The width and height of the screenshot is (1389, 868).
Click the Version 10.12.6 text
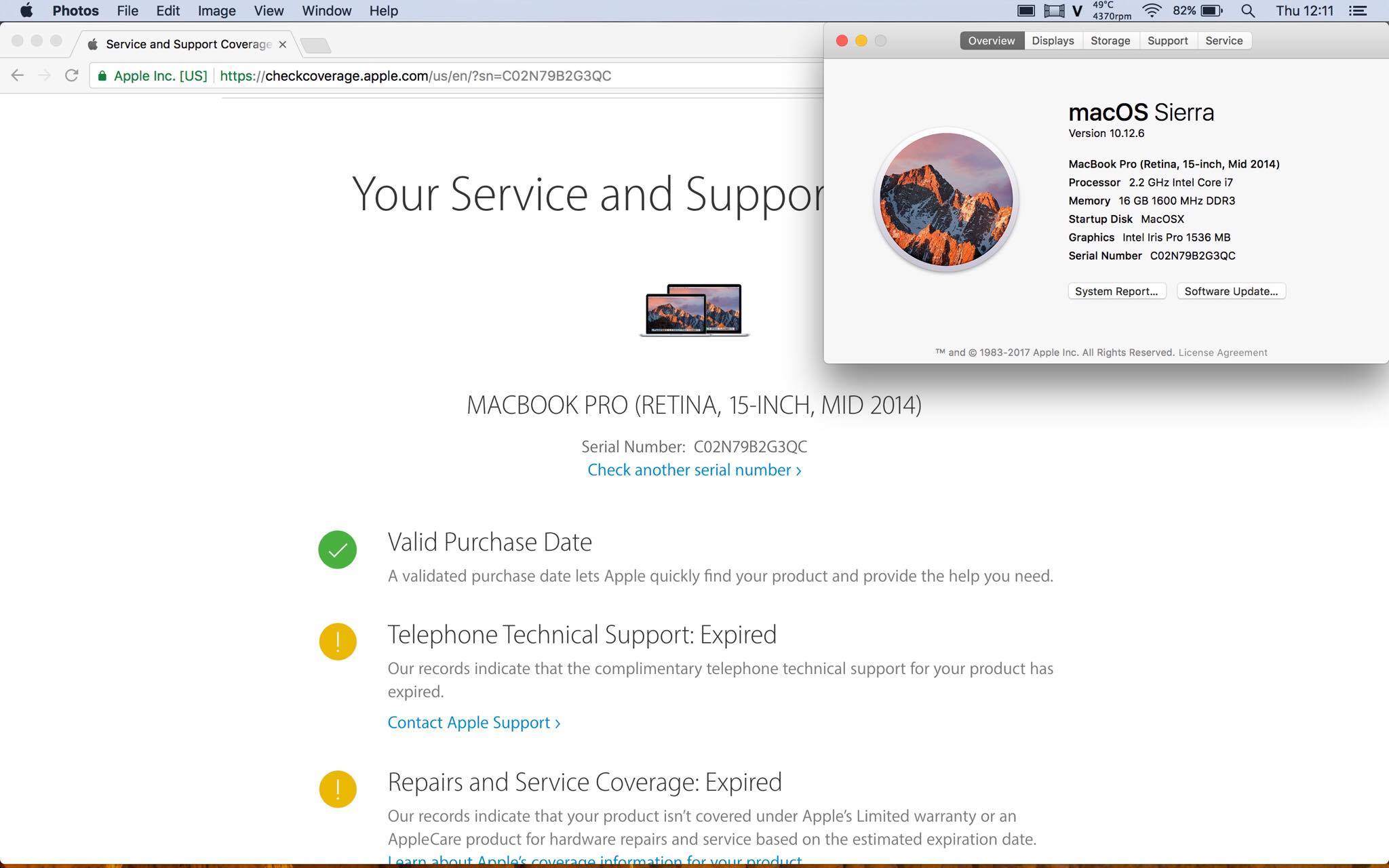1106,133
